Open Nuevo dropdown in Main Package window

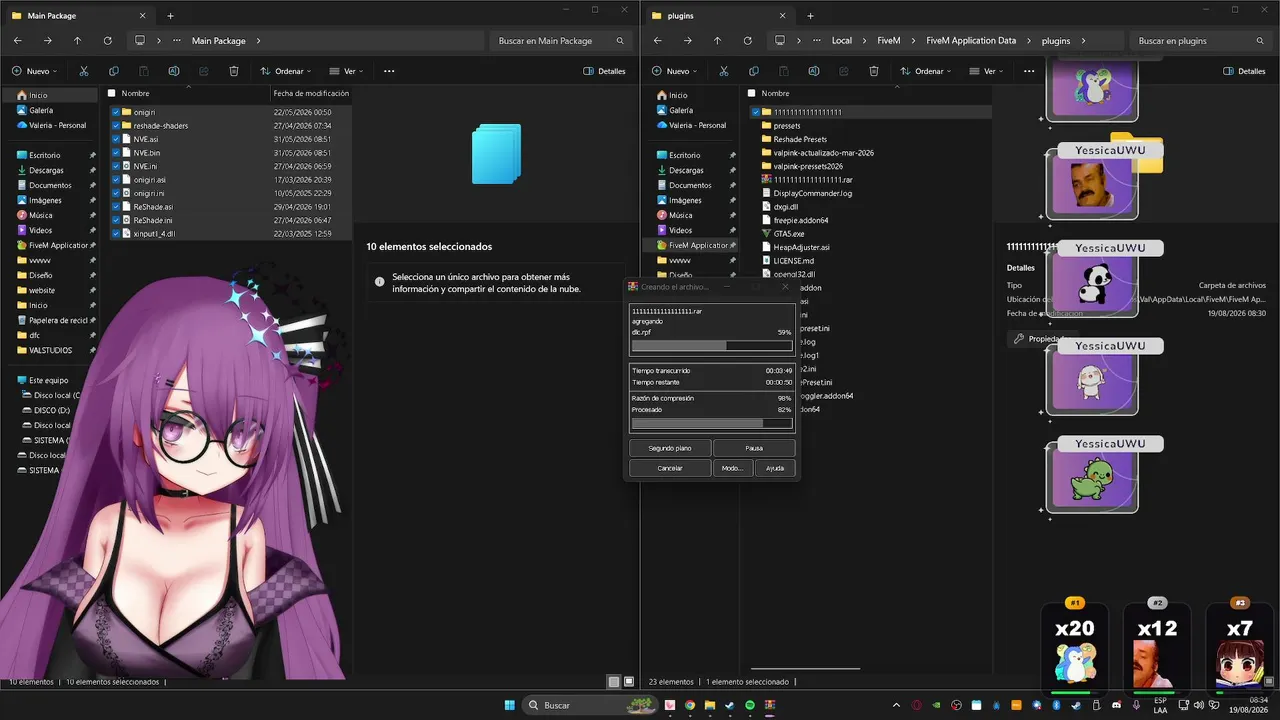click(35, 71)
